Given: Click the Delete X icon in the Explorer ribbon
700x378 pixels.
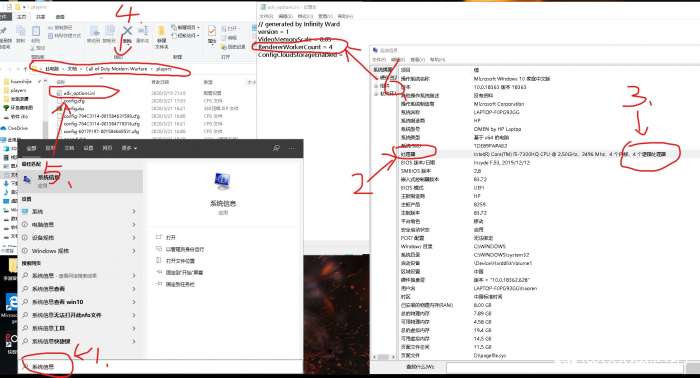Looking at the screenshot, I should tap(128, 31).
